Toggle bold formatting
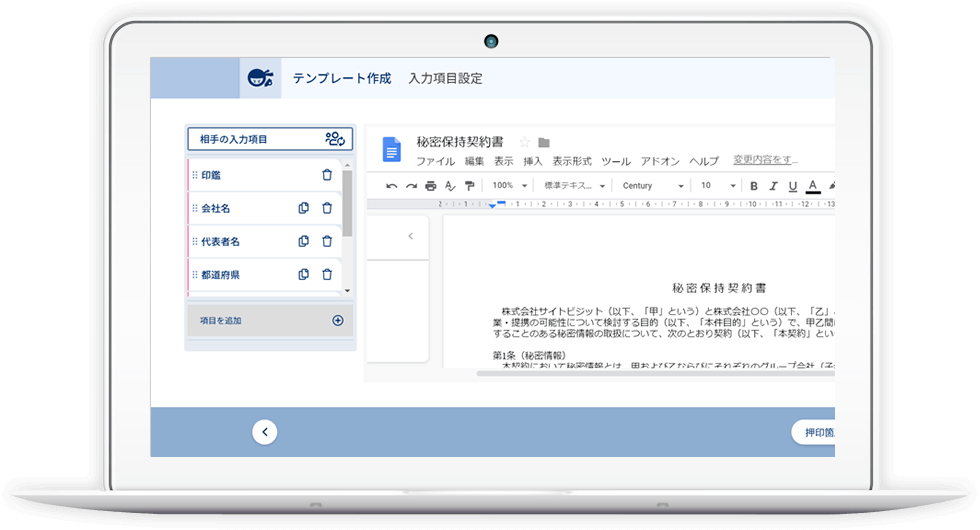980x530 pixels. tap(754, 186)
